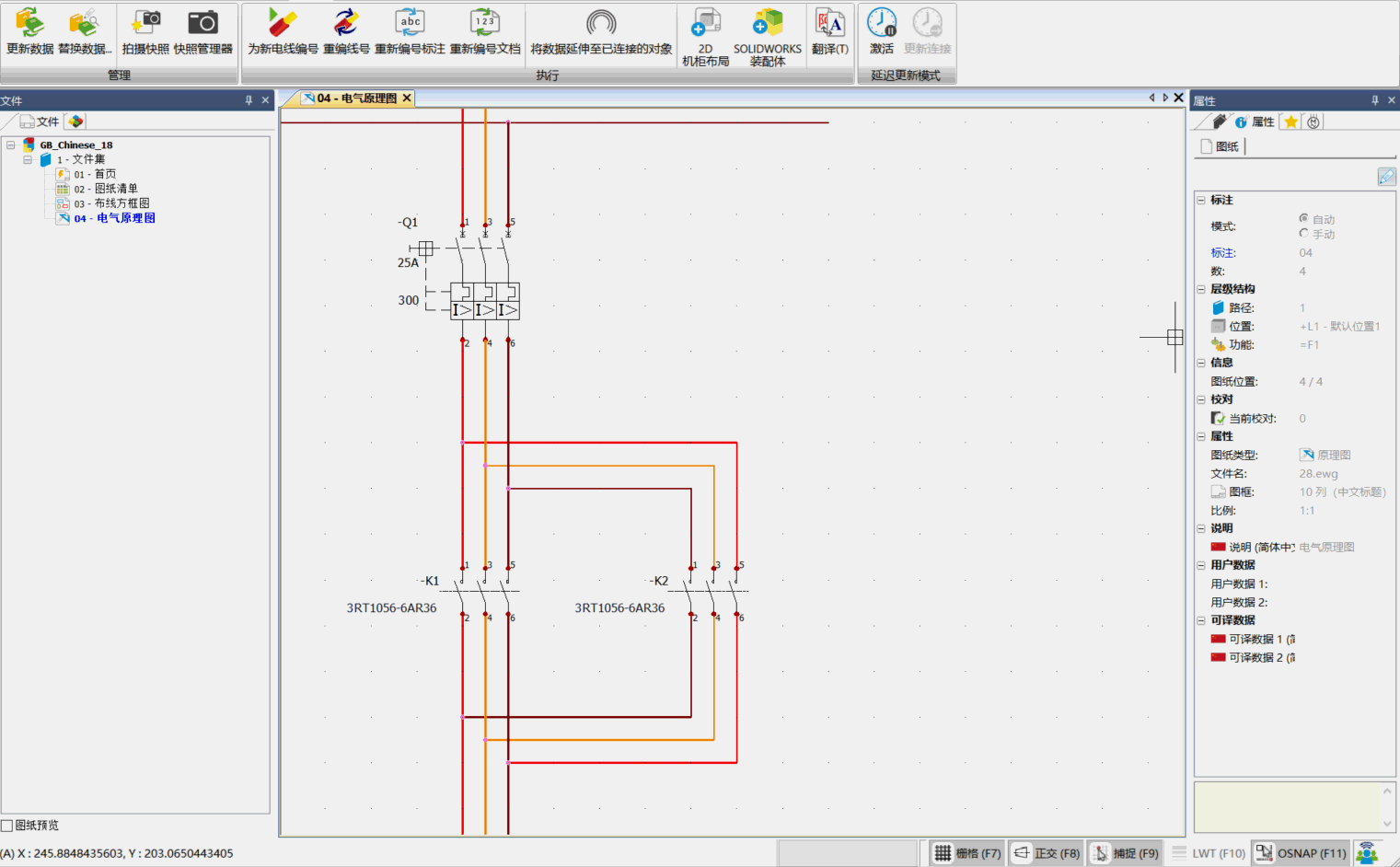Select the 手动 manual mode radio button

pos(1303,233)
